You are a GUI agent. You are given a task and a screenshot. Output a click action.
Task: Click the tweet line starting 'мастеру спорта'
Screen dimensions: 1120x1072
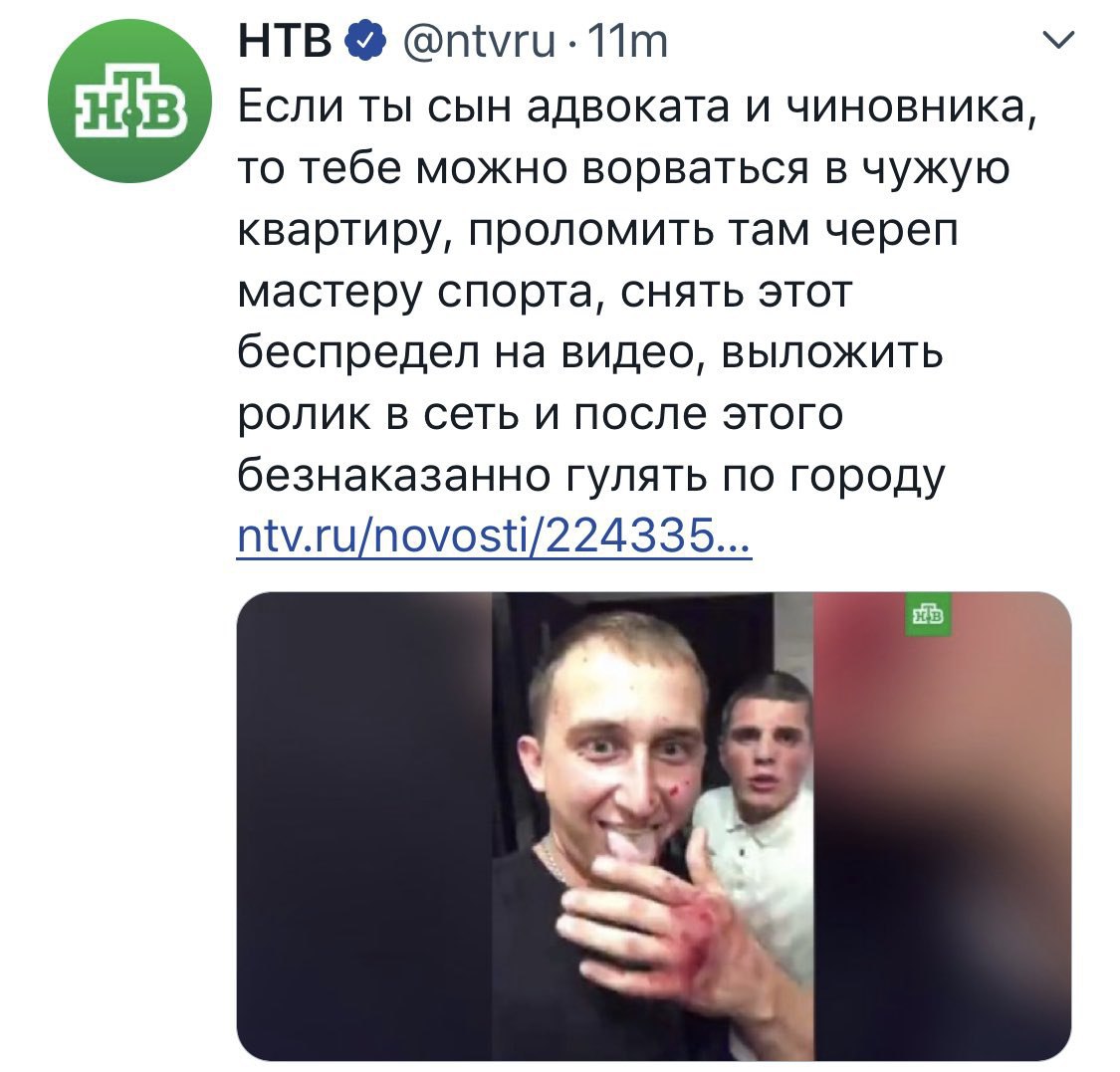point(545,292)
